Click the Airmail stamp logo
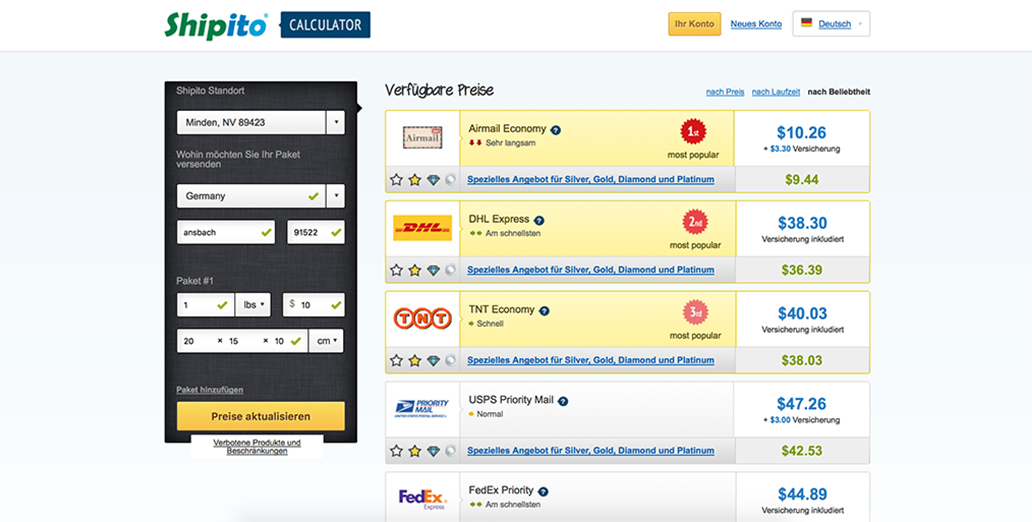1032x522 pixels. point(423,138)
